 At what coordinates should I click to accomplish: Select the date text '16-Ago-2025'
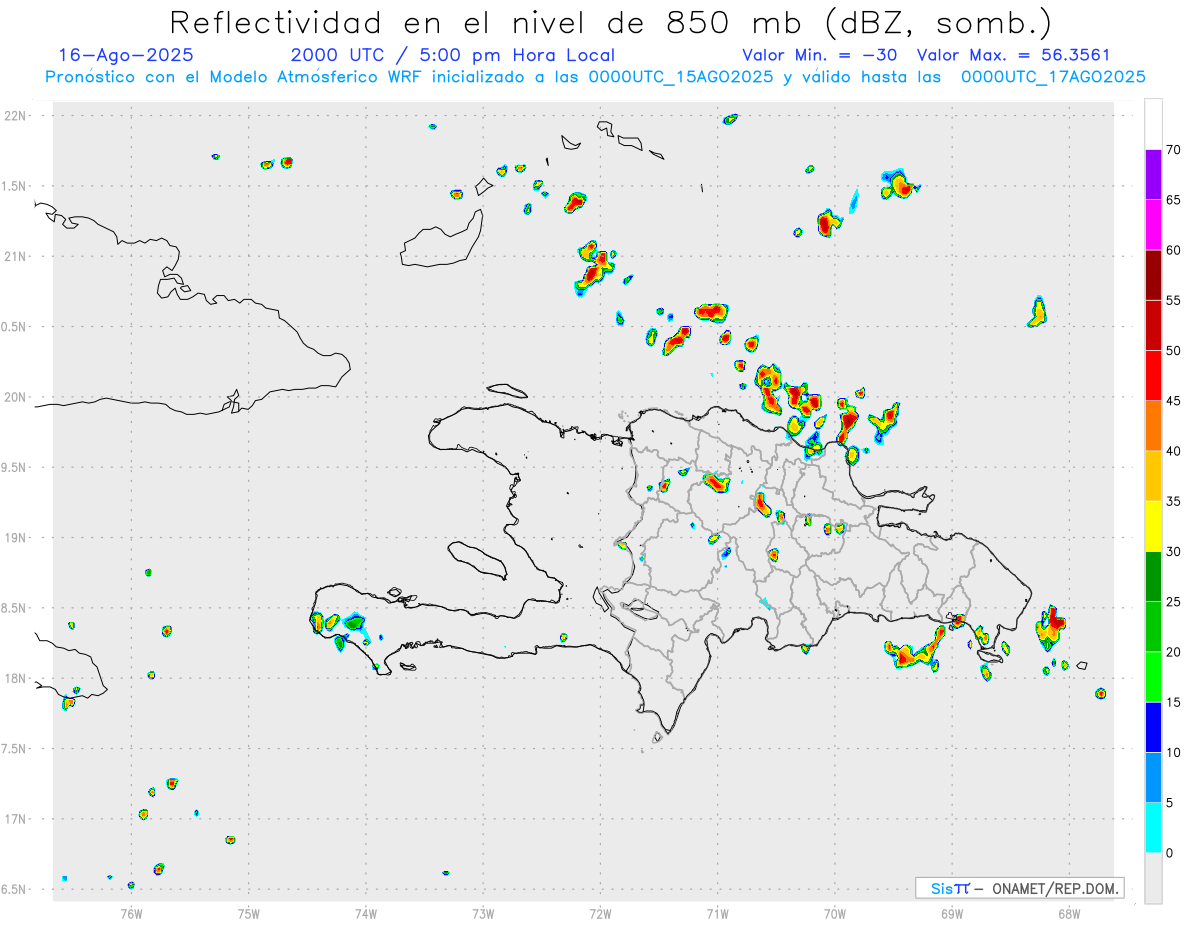point(126,55)
